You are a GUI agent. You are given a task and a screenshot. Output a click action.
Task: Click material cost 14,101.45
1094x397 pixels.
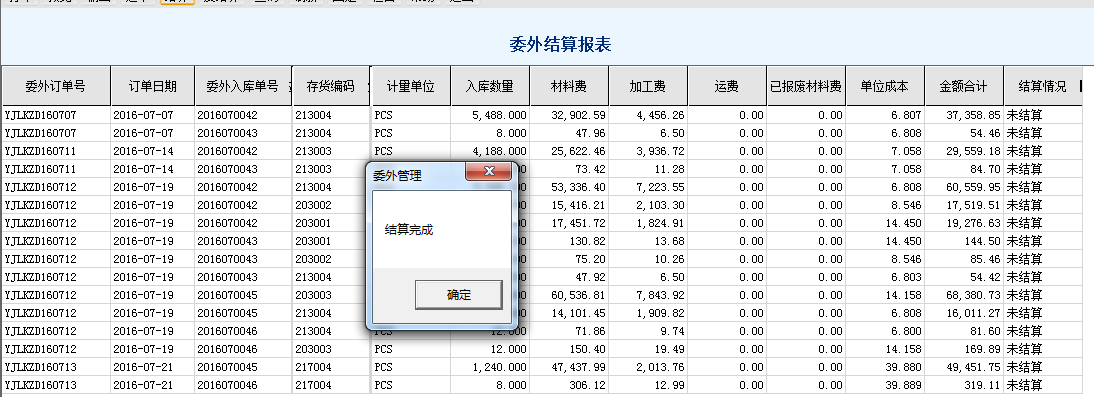click(x=569, y=313)
